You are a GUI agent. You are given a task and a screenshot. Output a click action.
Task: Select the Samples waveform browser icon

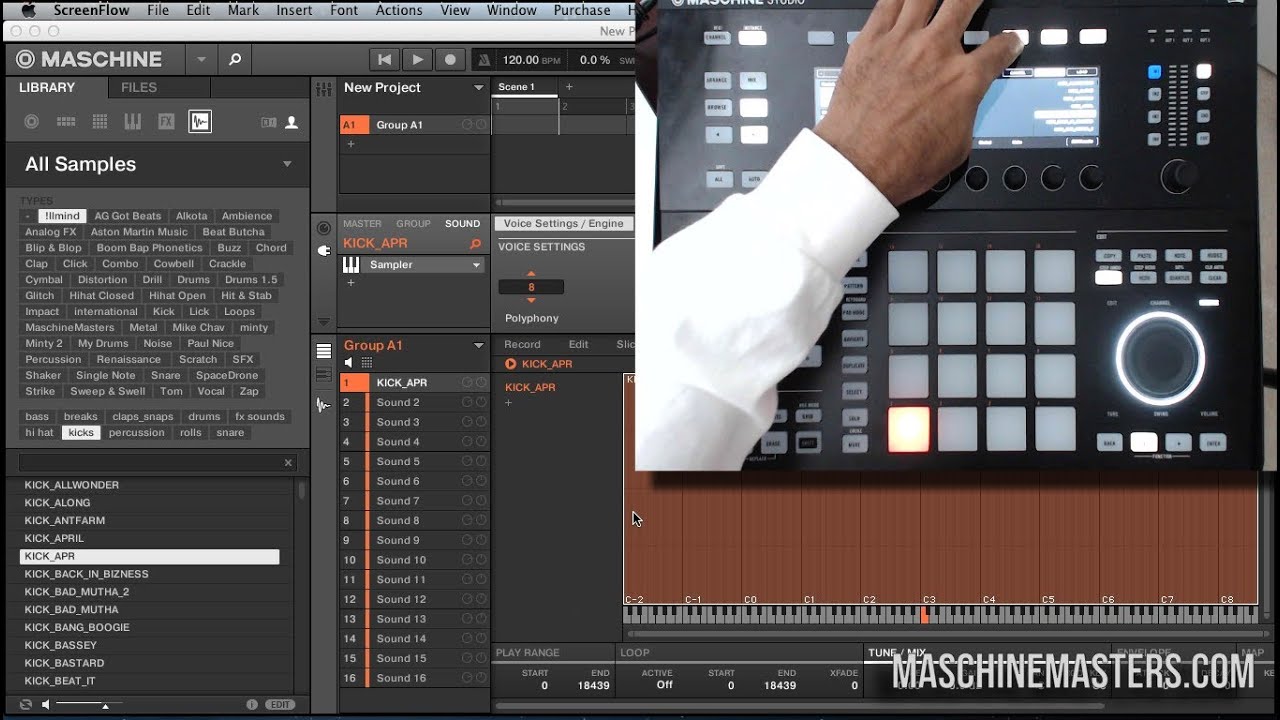(x=200, y=122)
